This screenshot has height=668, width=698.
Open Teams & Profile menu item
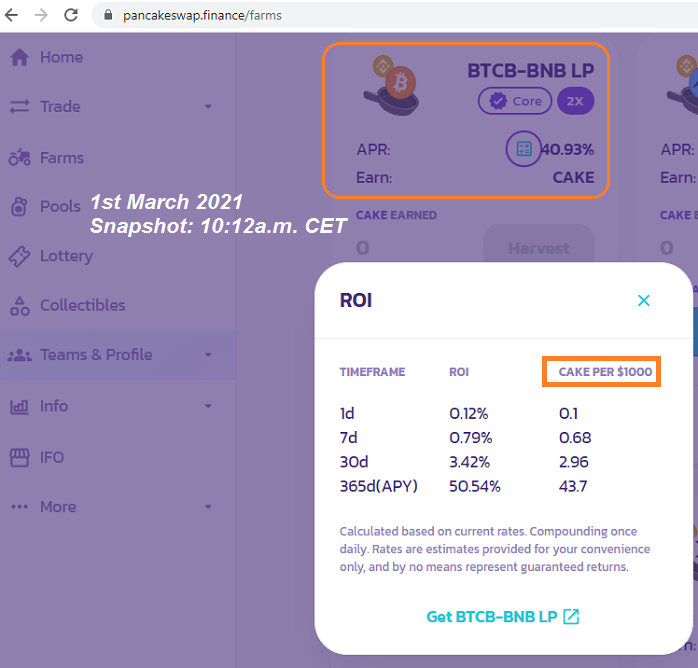click(x=96, y=355)
